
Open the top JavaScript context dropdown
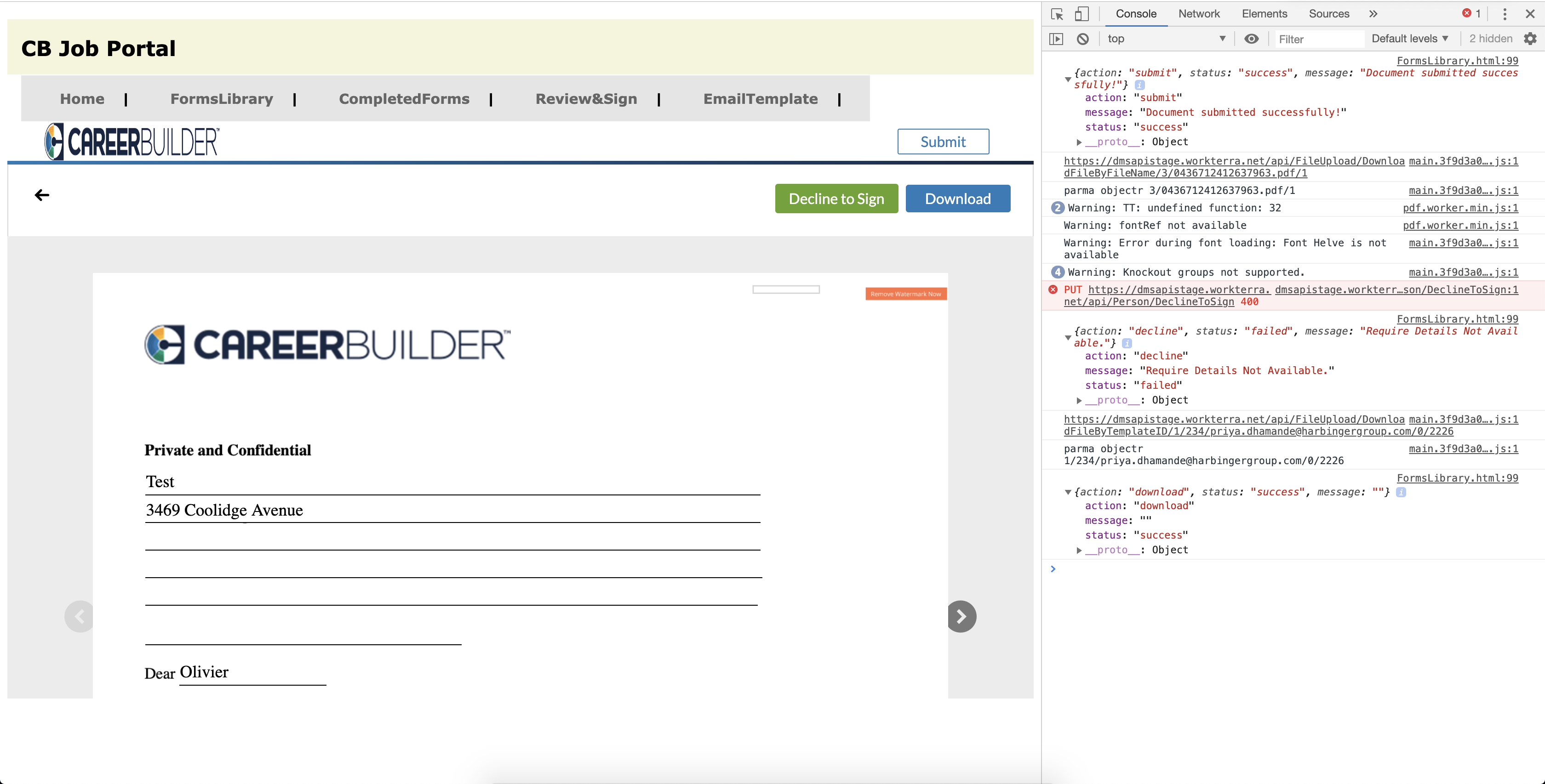[x=1166, y=39]
